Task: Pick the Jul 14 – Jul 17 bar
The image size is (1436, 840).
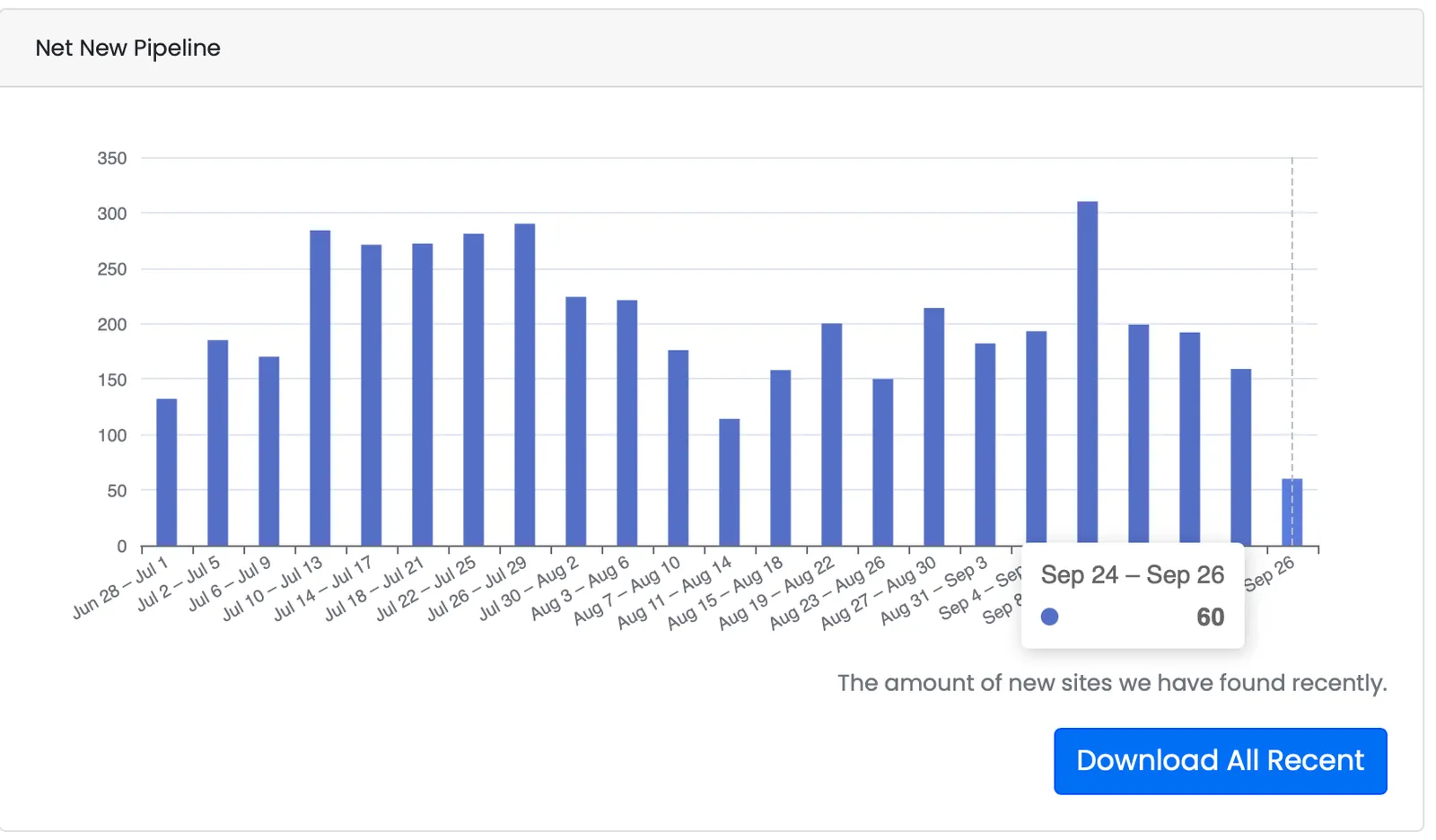Action: 371,395
